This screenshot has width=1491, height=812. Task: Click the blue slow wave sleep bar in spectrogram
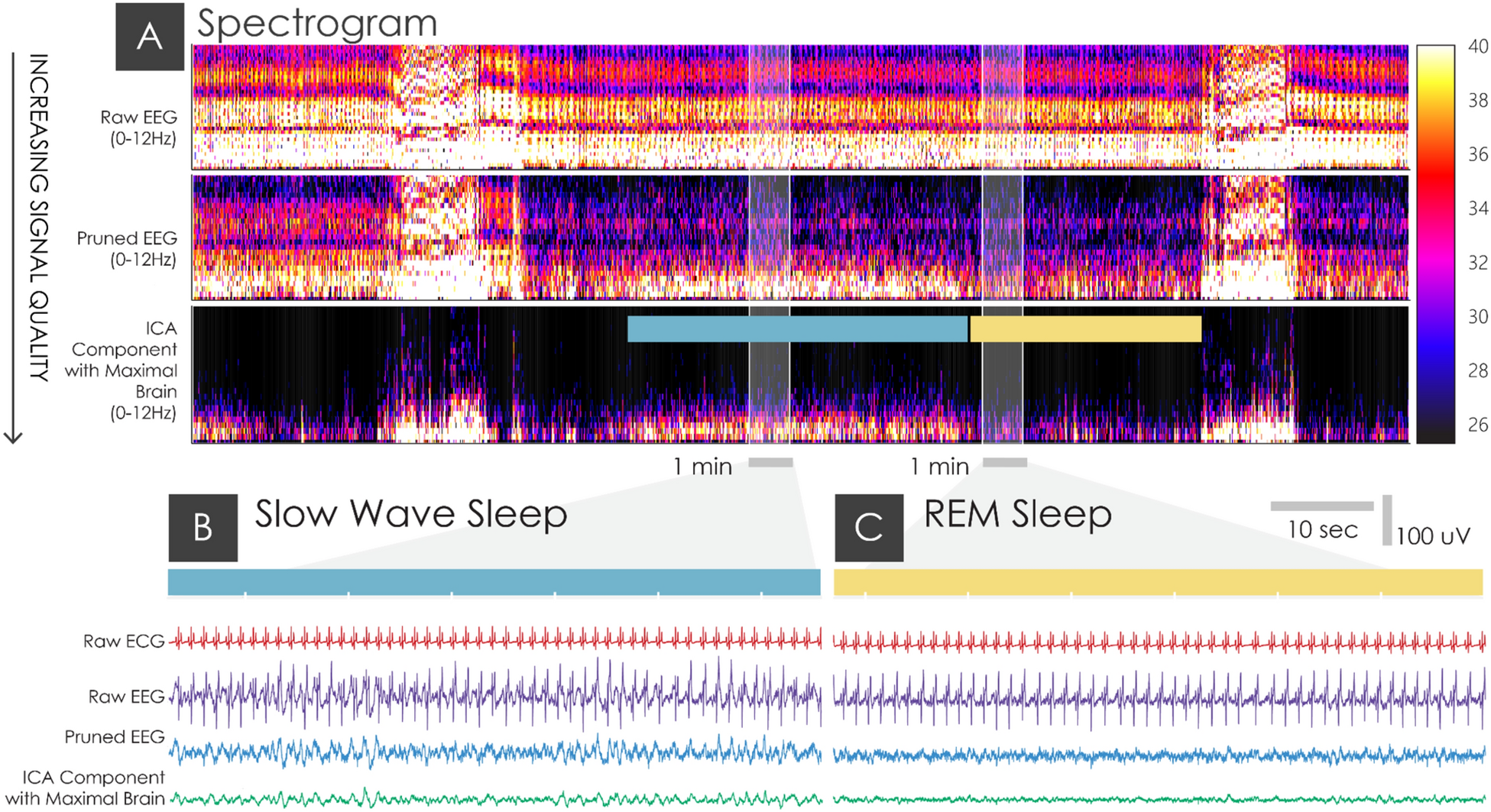point(798,328)
